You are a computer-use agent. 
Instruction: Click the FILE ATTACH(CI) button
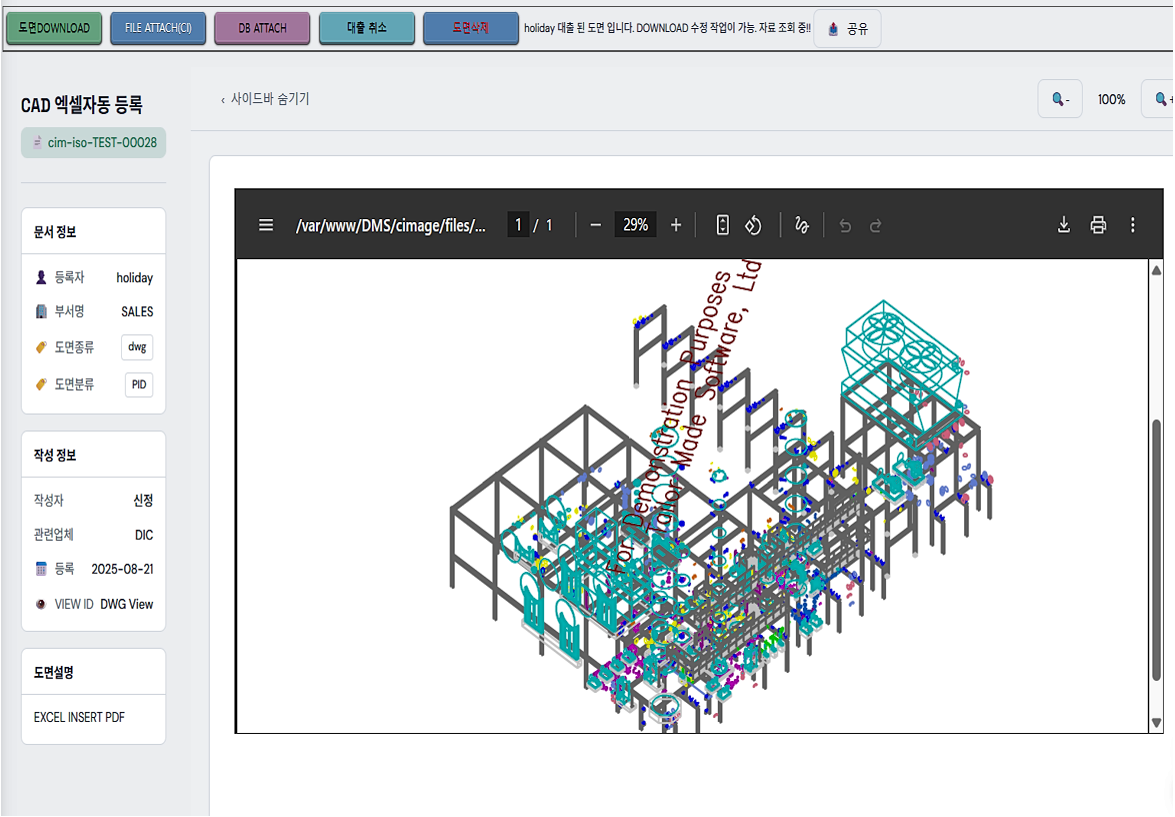point(158,28)
